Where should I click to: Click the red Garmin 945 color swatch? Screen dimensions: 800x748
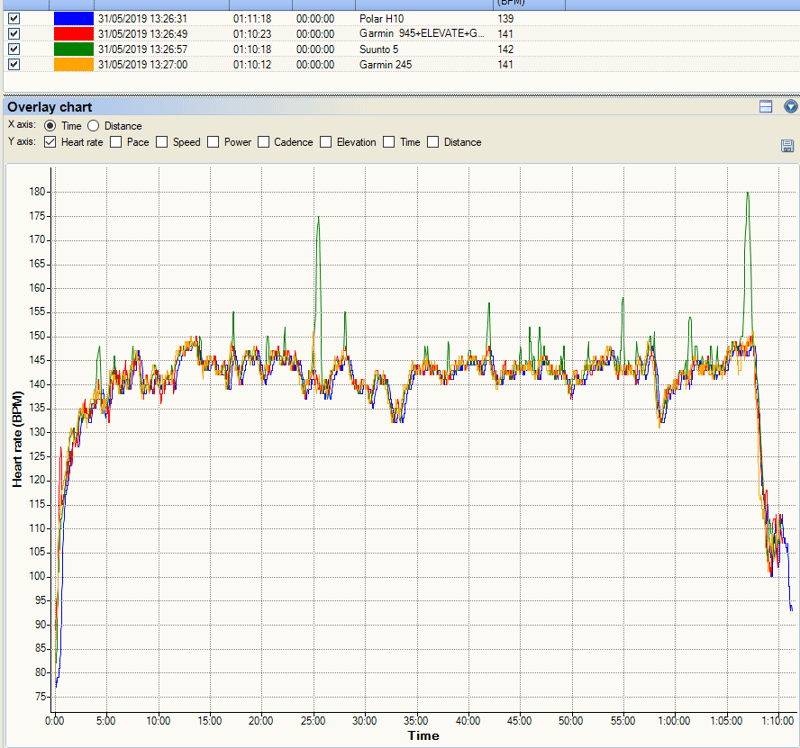73,34
